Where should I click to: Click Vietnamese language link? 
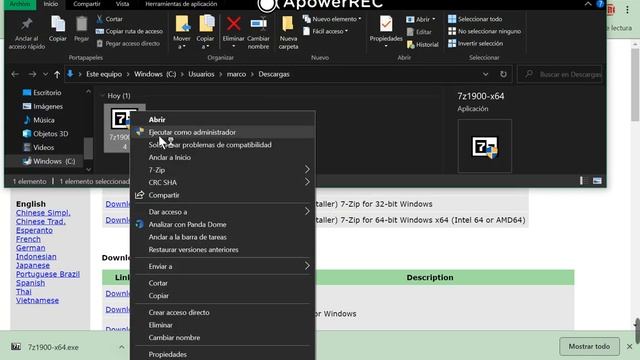(x=38, y=300)
